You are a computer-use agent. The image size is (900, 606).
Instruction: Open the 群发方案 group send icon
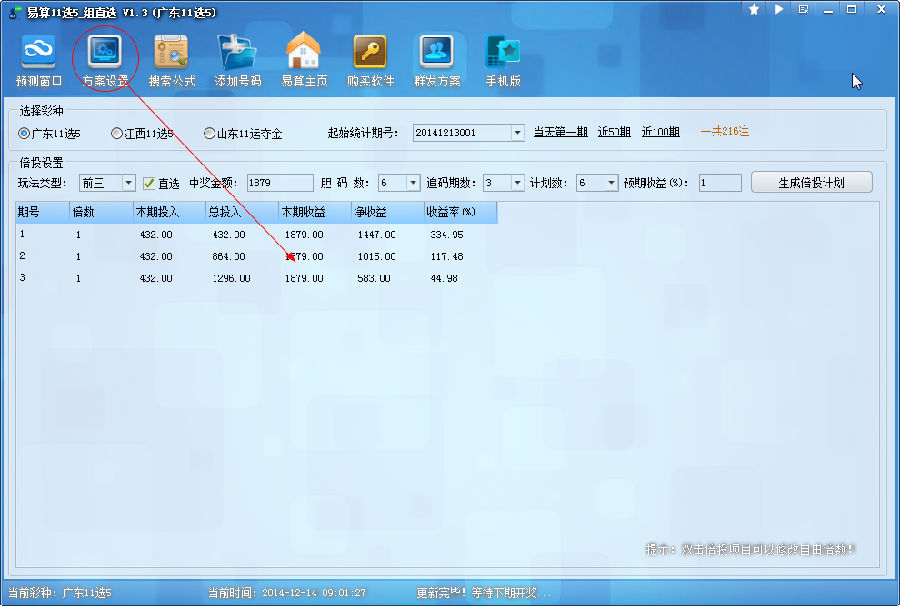coord(437,60)
